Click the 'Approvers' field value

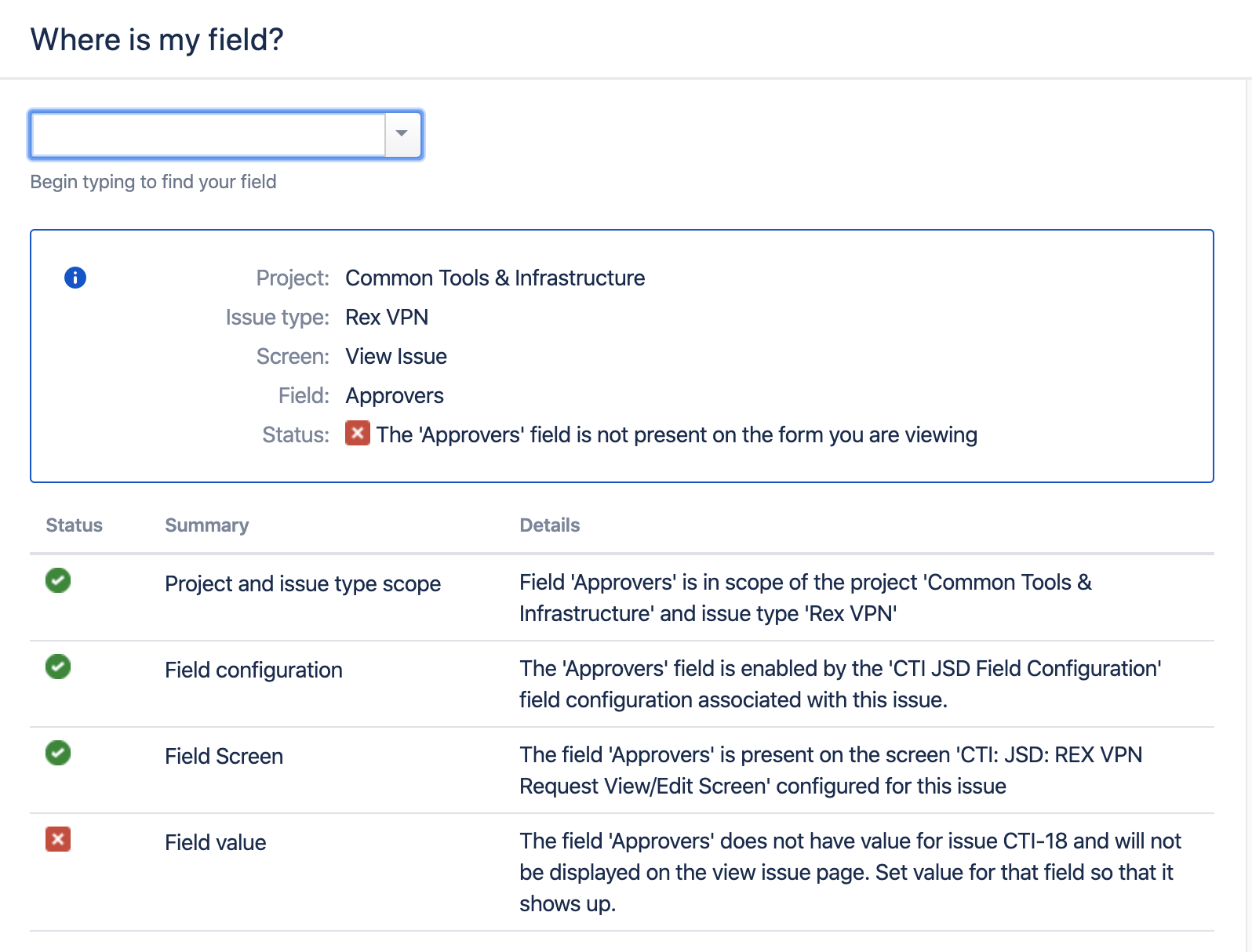click(x=395, y=396)
